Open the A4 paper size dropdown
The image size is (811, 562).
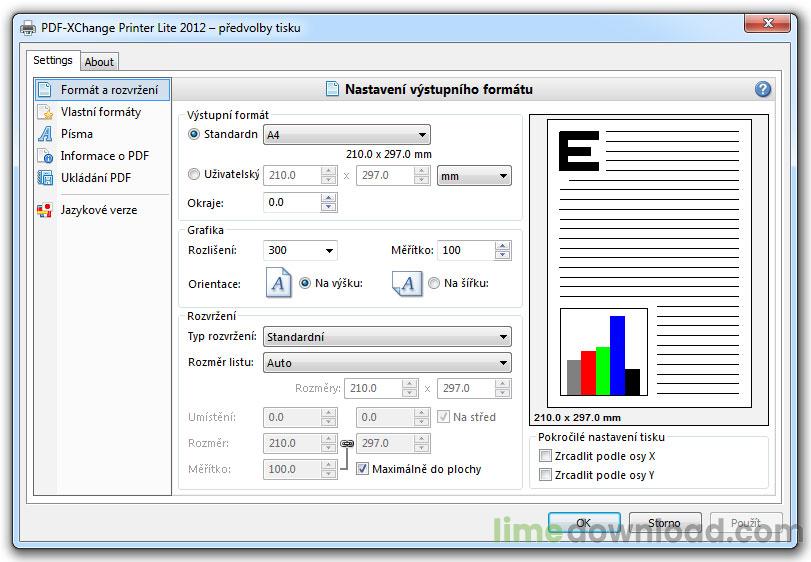click(347, 135)
